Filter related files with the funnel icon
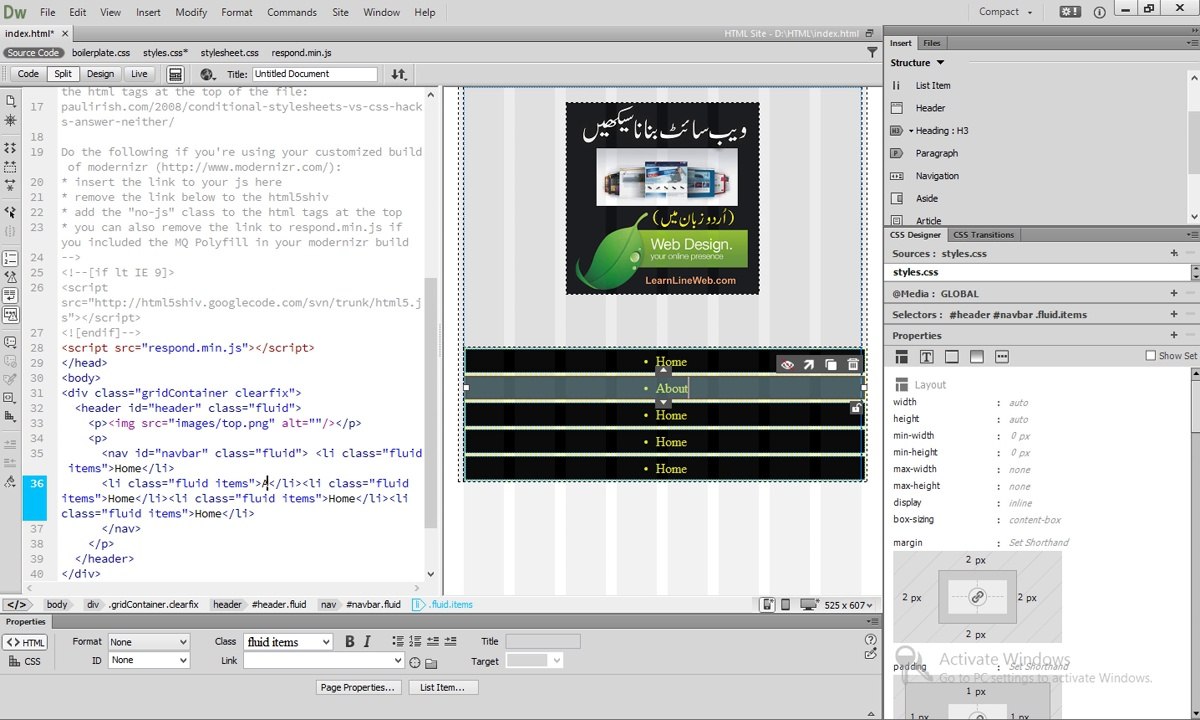 point(872,52)
